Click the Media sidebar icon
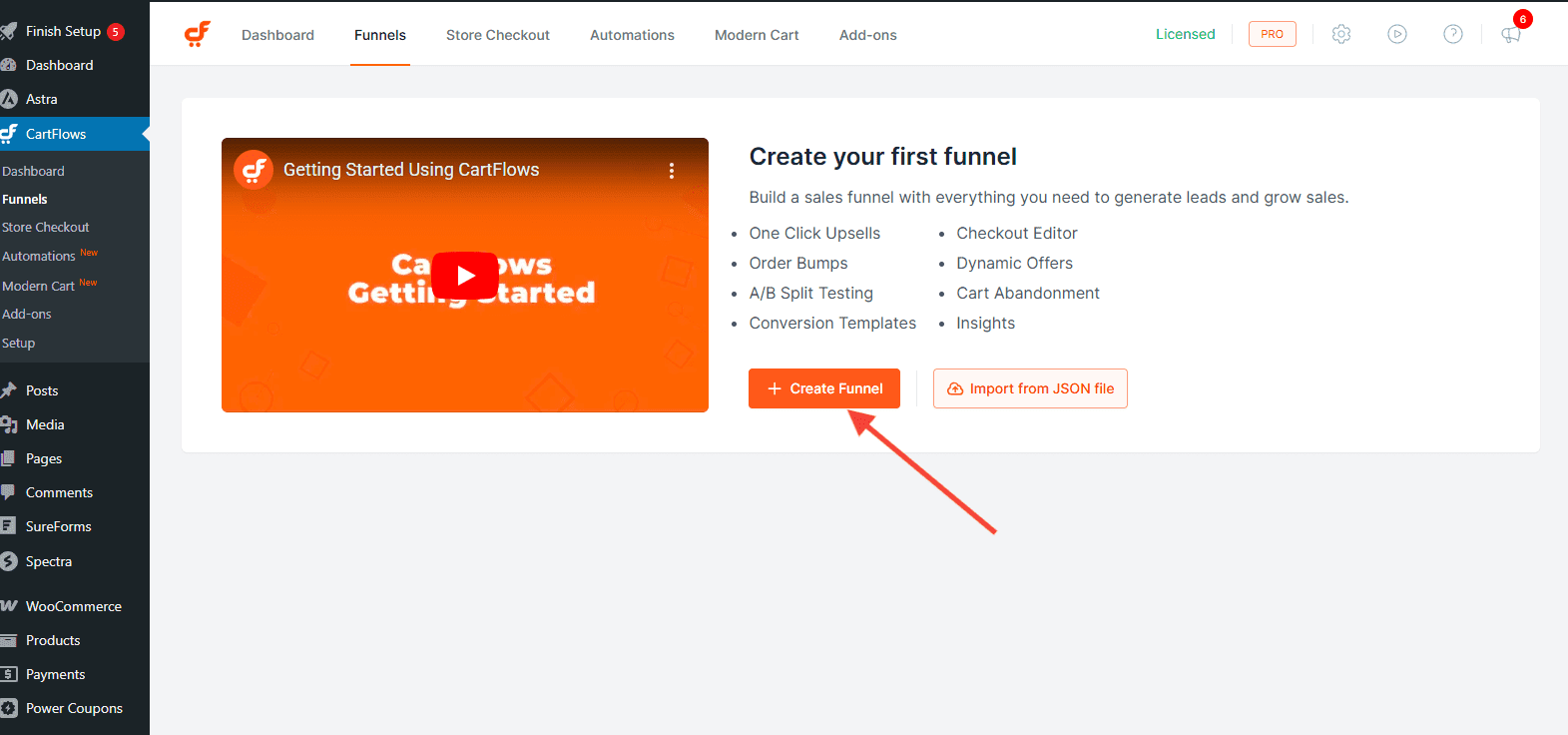This screenshot has width=1568, height=735. [9, 424]
